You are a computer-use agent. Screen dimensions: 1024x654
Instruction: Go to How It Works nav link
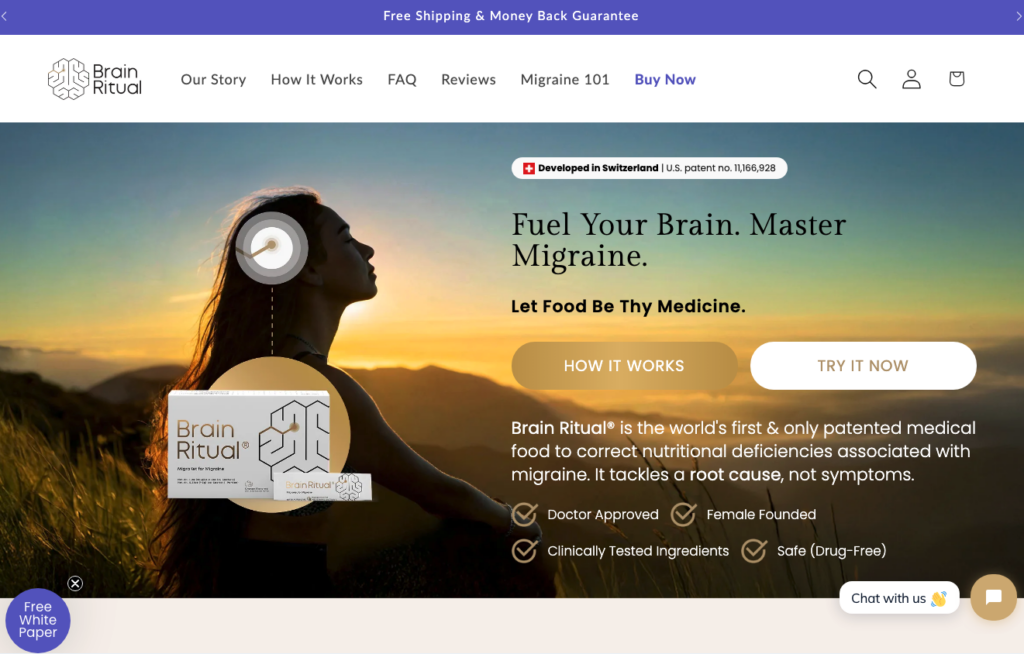pyautogui.click(x=316, y=79)
